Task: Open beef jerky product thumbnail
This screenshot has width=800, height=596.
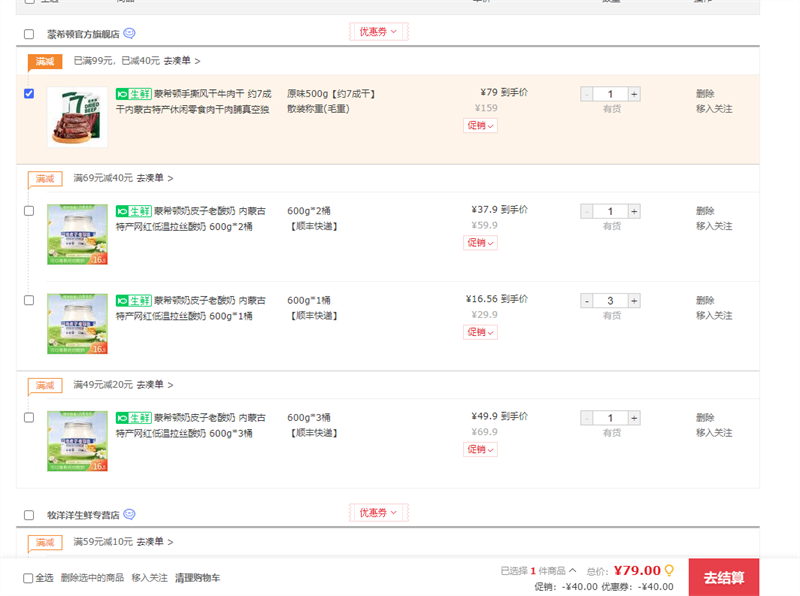Action: 77,117
